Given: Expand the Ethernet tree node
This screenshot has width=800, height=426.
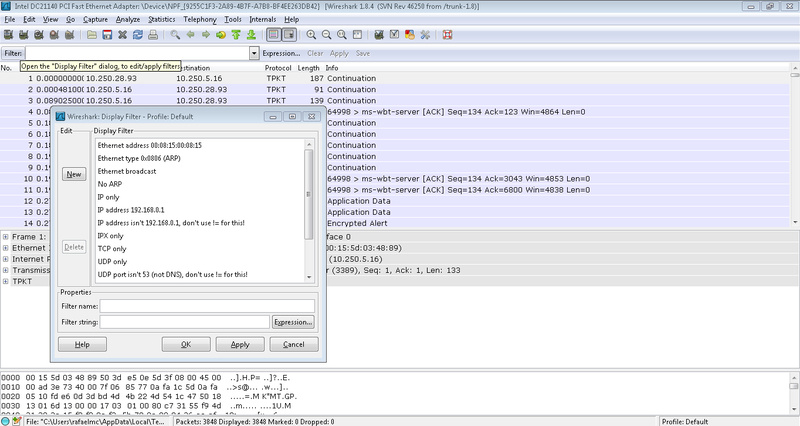Looking at the screenshot, I should pos(6,248).
